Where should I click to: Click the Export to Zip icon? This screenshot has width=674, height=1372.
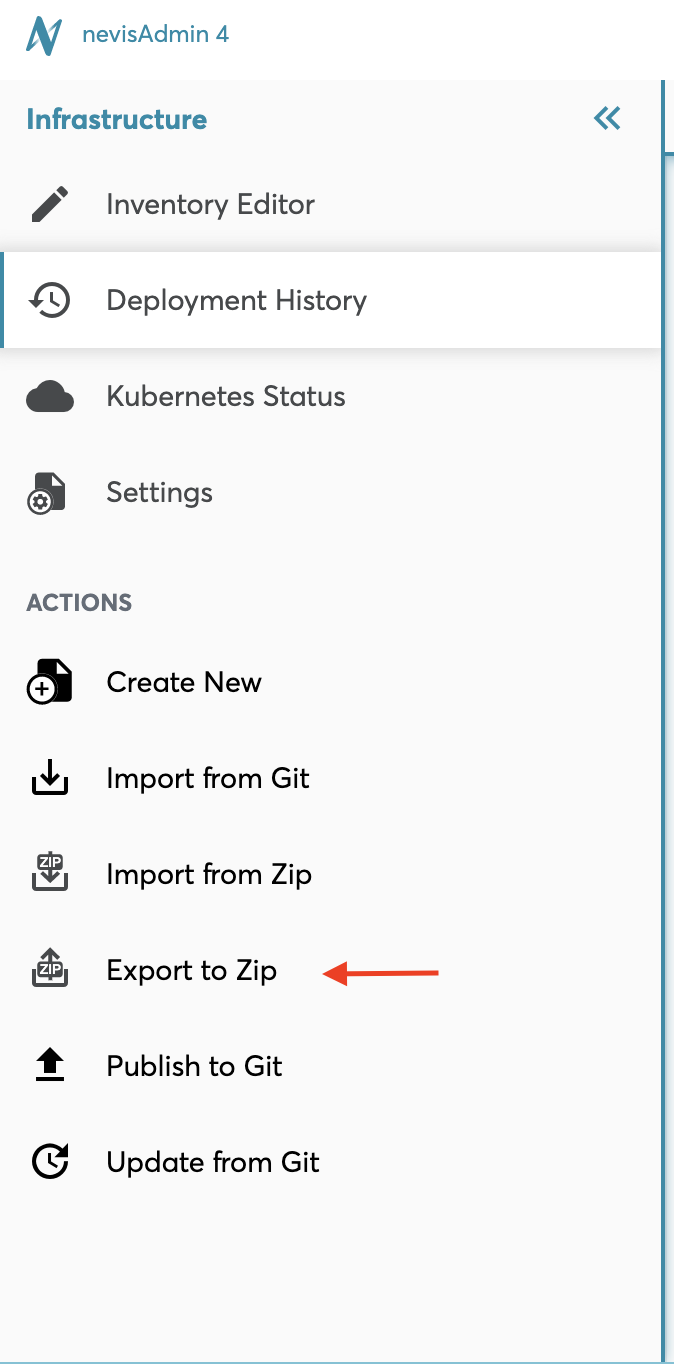tap(49, 970)
